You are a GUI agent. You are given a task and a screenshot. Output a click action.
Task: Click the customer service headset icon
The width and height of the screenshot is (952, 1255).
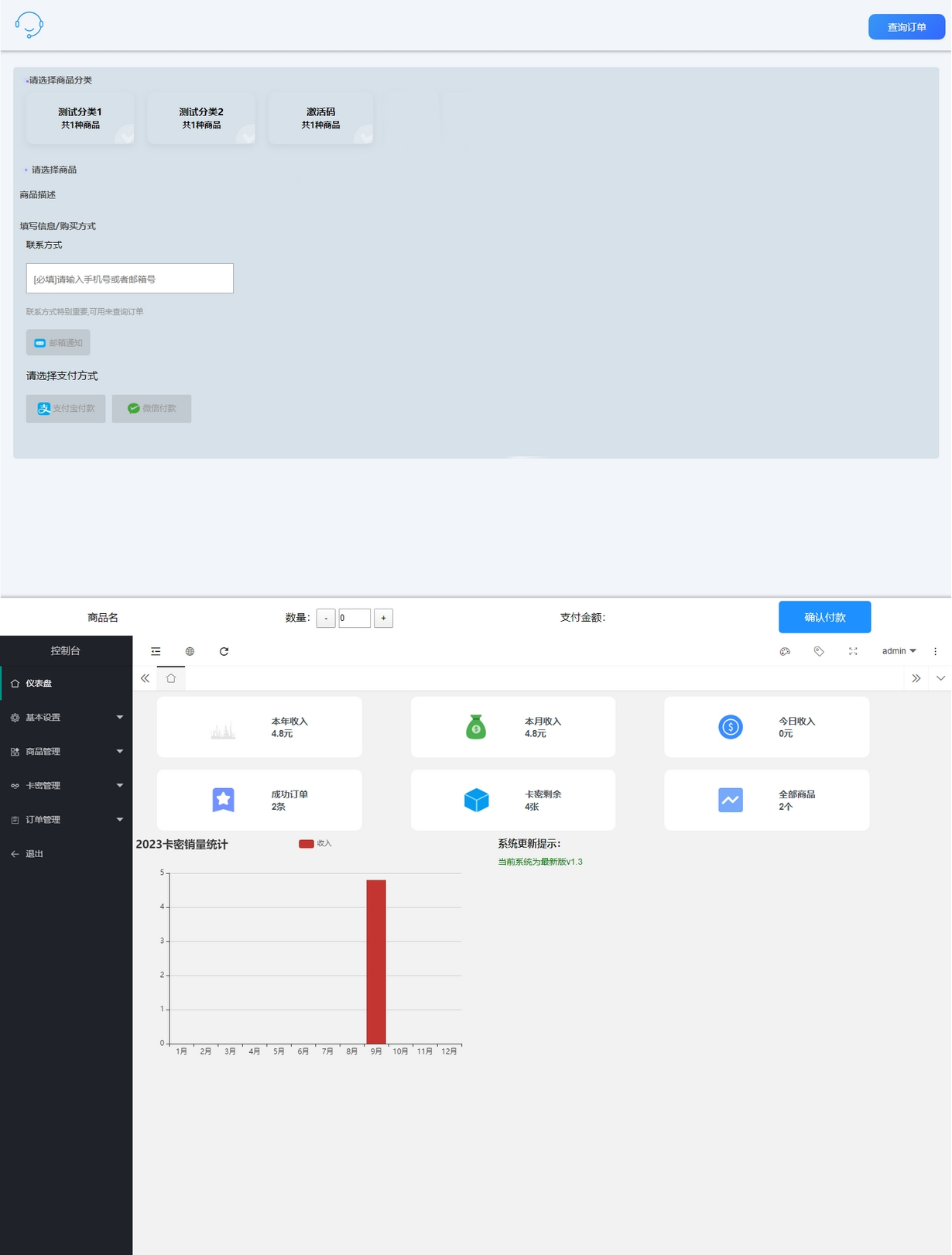pos(29,25)
